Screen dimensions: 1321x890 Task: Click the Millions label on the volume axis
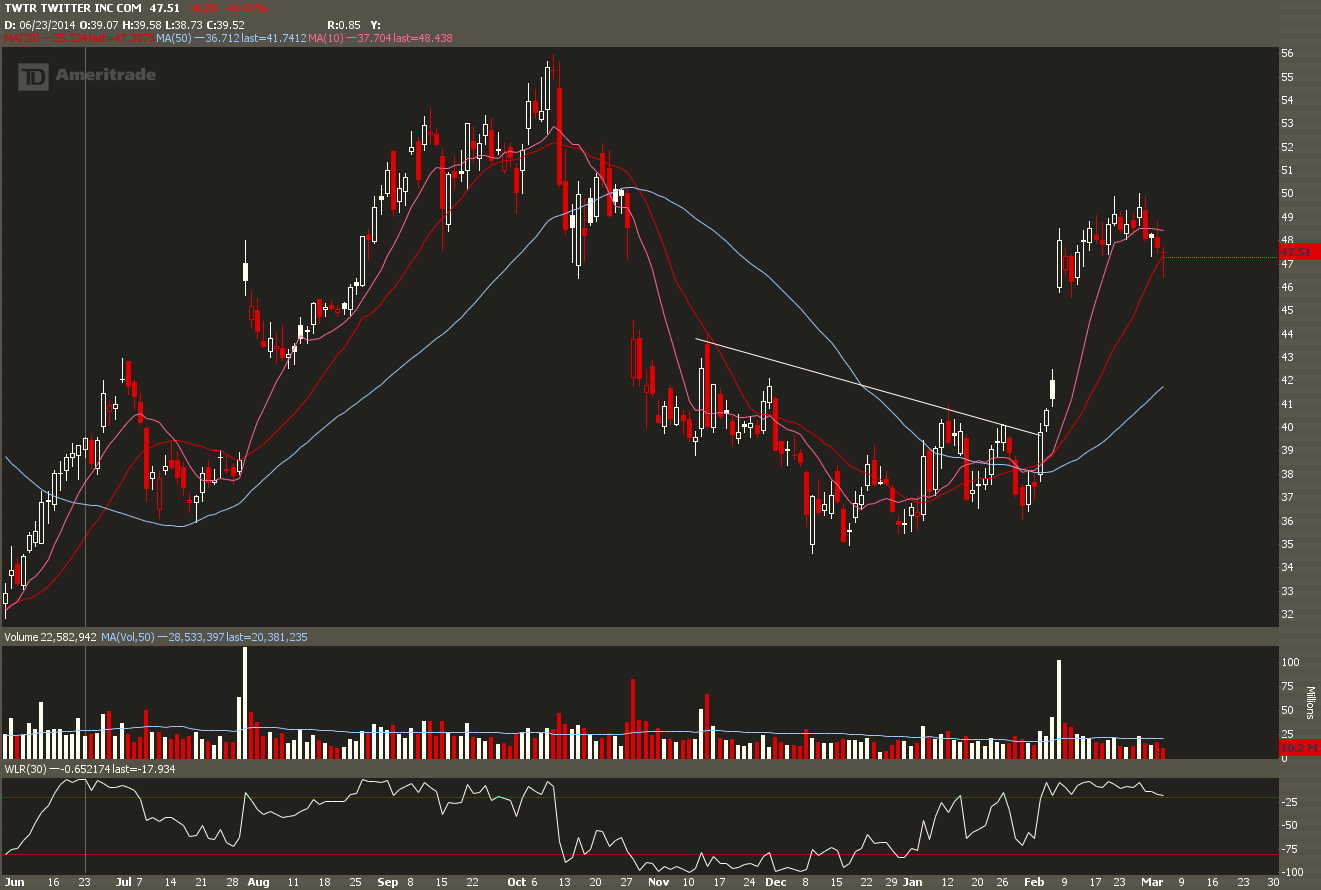(x=1310, y=705)
